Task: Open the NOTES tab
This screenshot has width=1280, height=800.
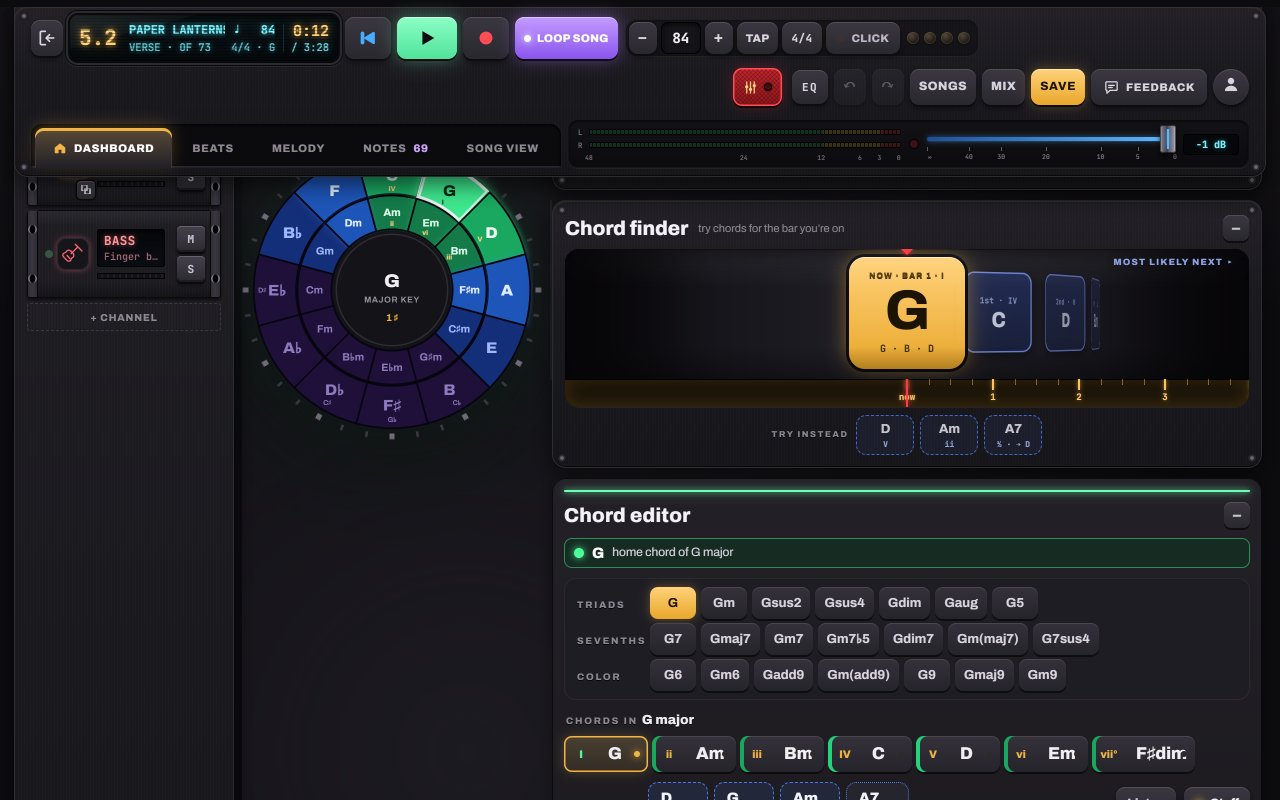Action: pyautogui.click(x=395, y=148)
